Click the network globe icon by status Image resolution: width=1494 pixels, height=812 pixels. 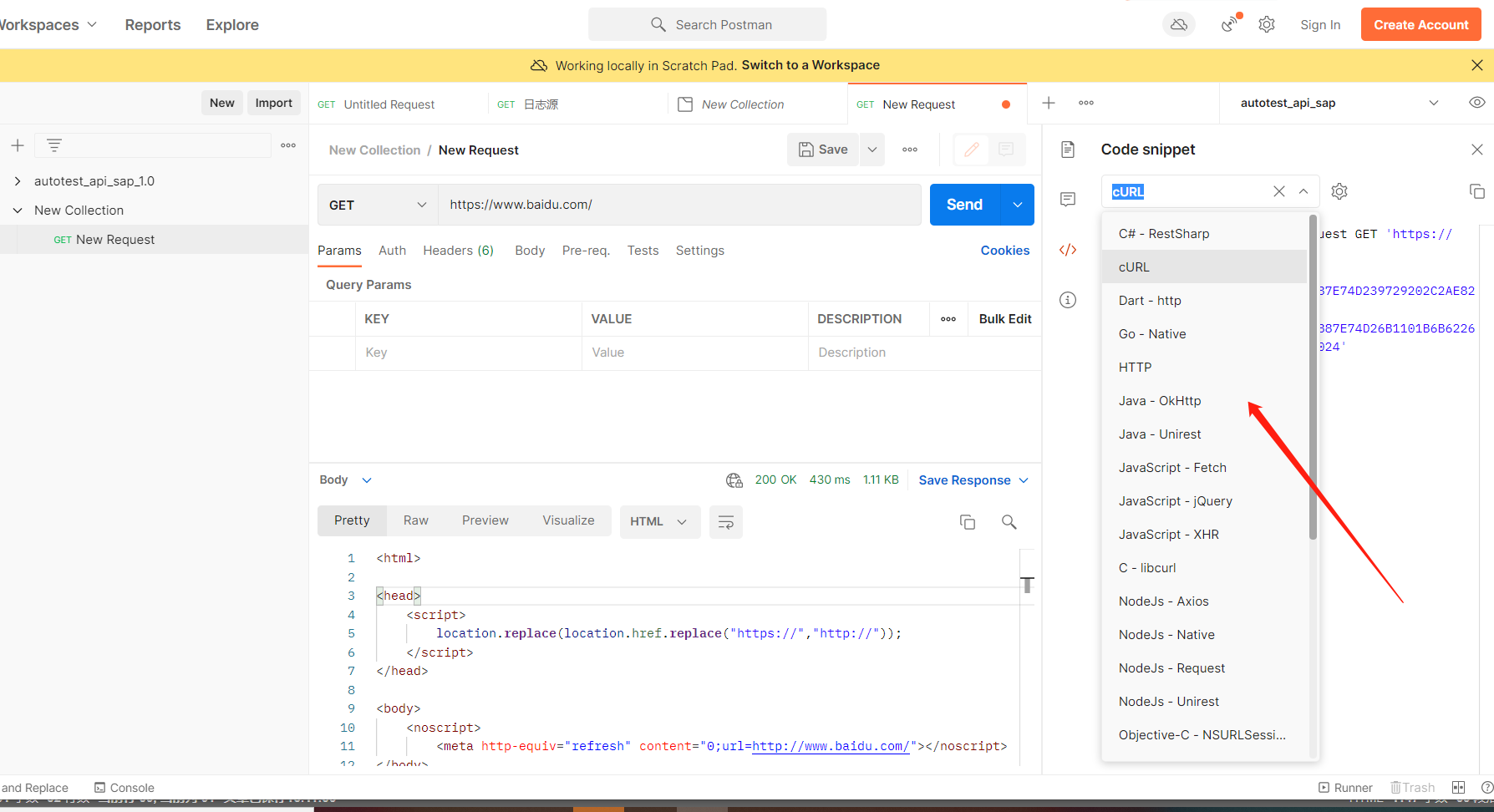tap(734, 480)
